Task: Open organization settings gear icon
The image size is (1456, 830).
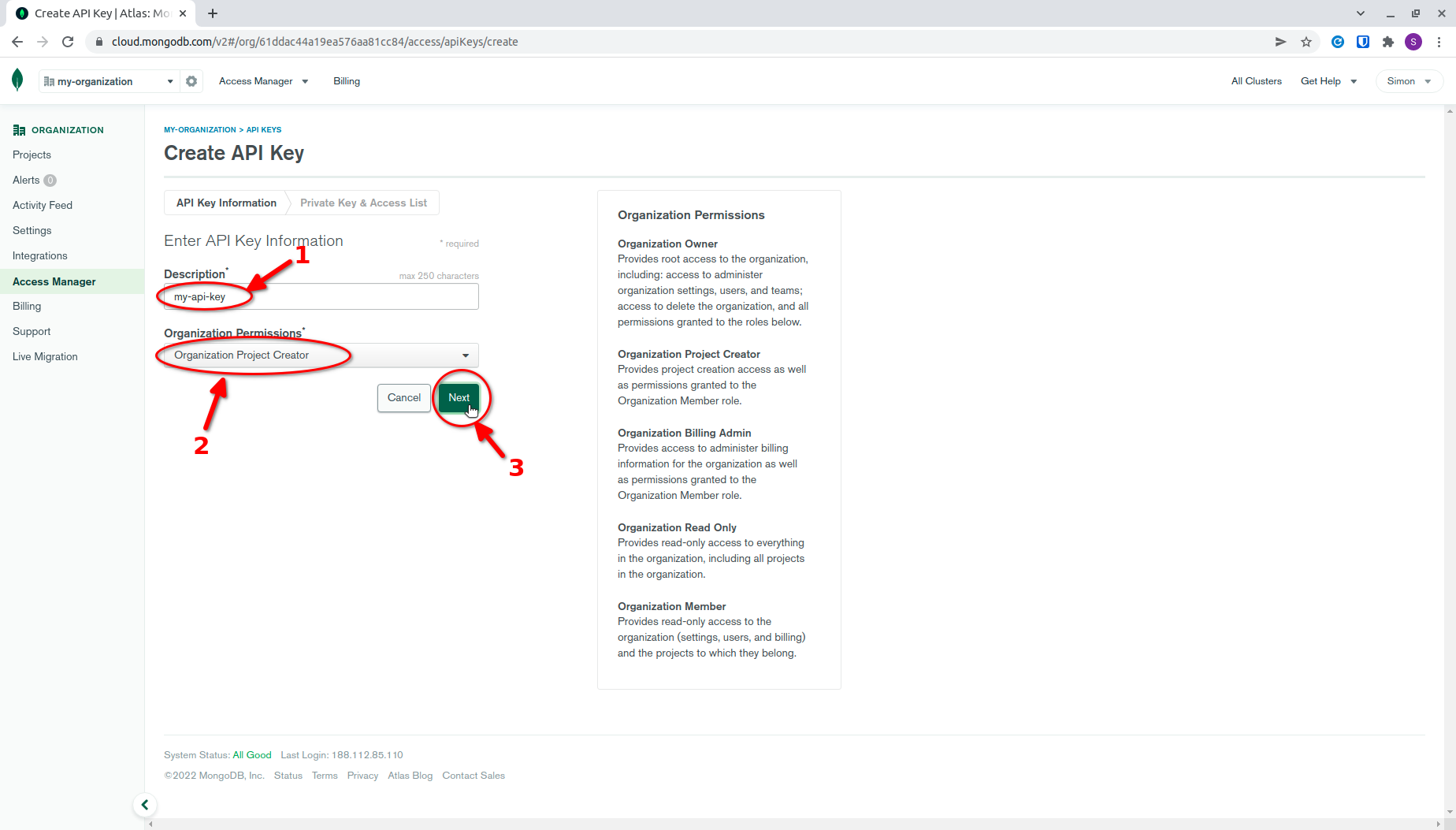Action: click(x=191, y=81)
